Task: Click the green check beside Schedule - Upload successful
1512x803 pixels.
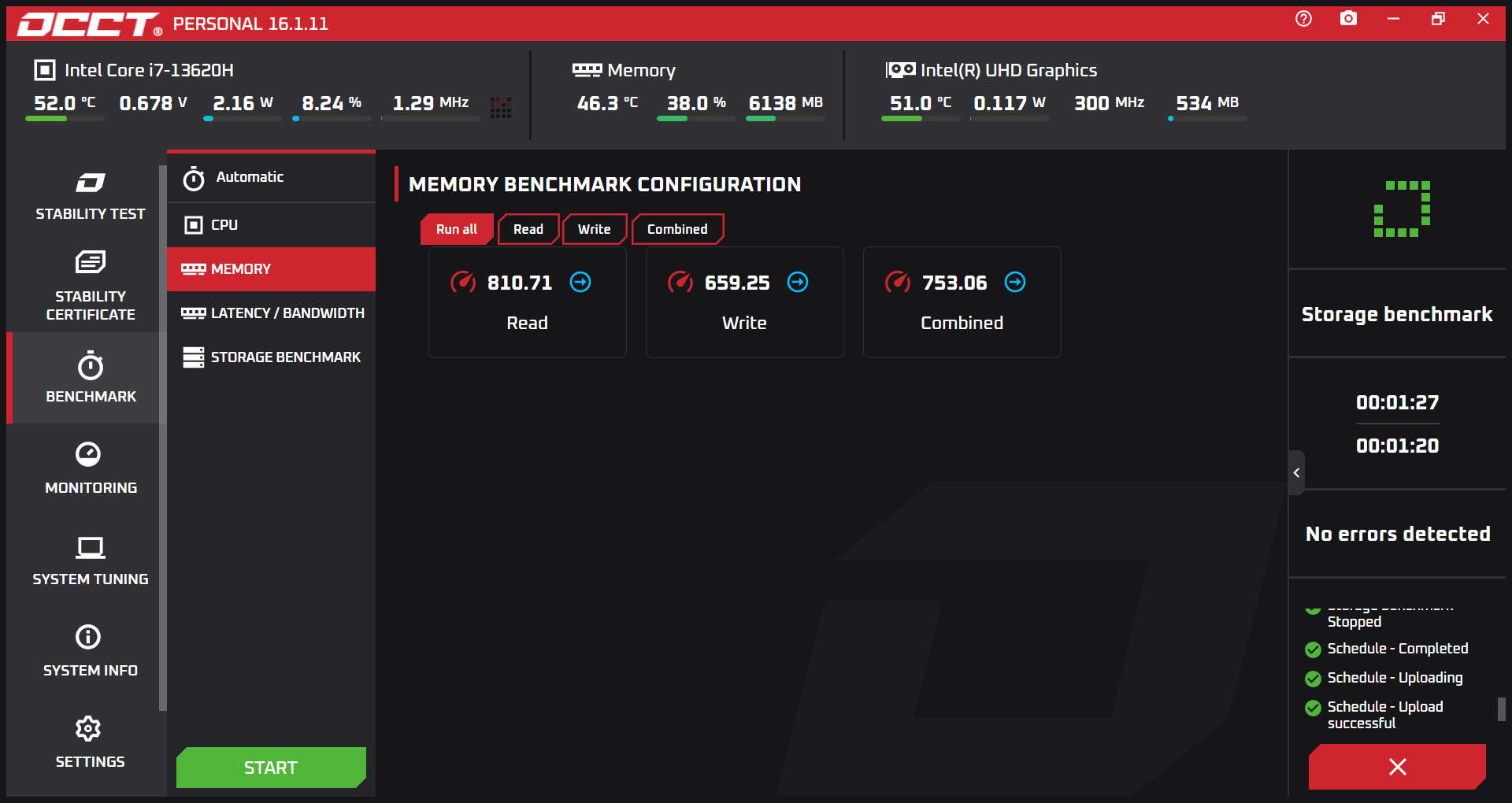Action: pos(1313,708)
